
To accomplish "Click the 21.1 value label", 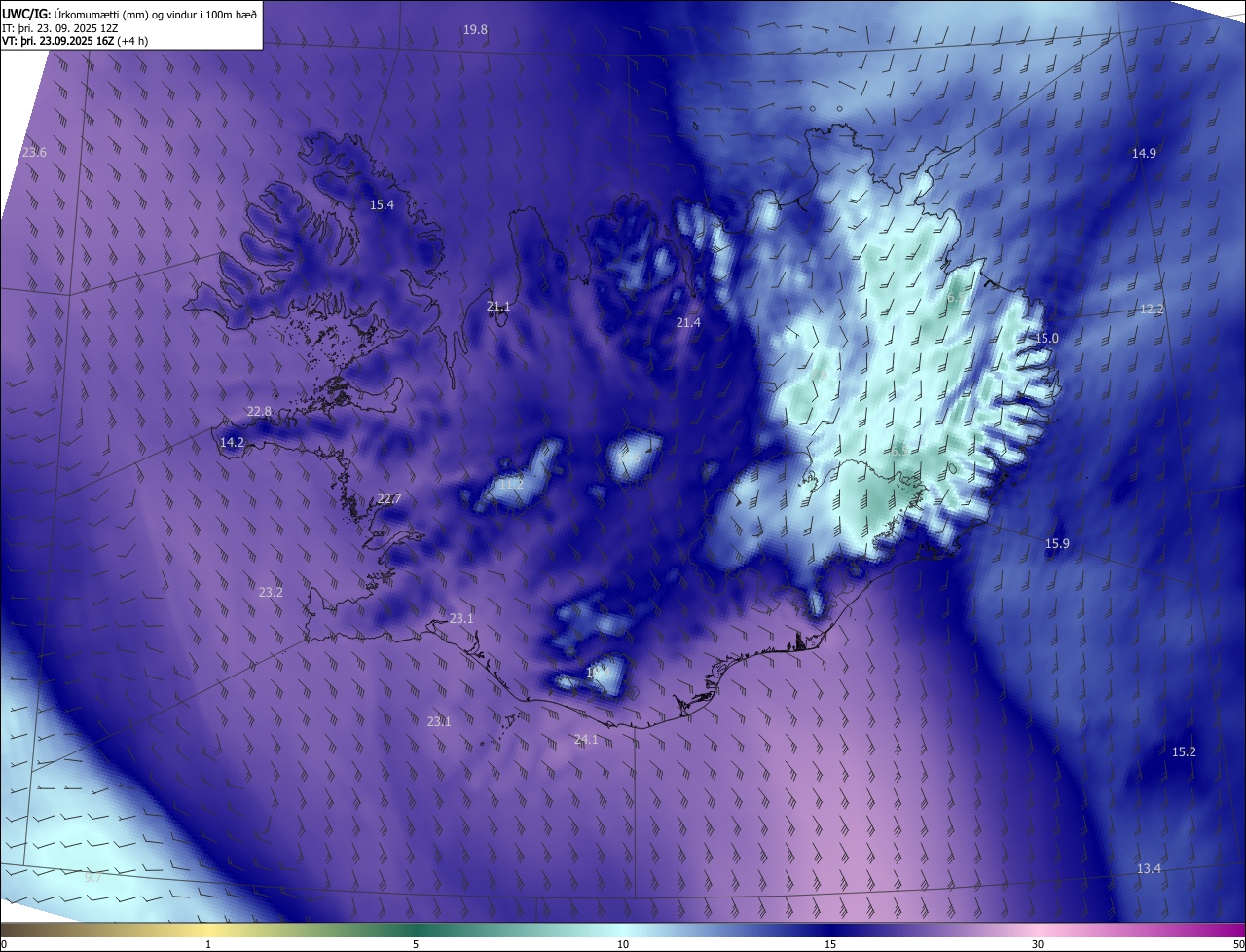I will point(498,307).
